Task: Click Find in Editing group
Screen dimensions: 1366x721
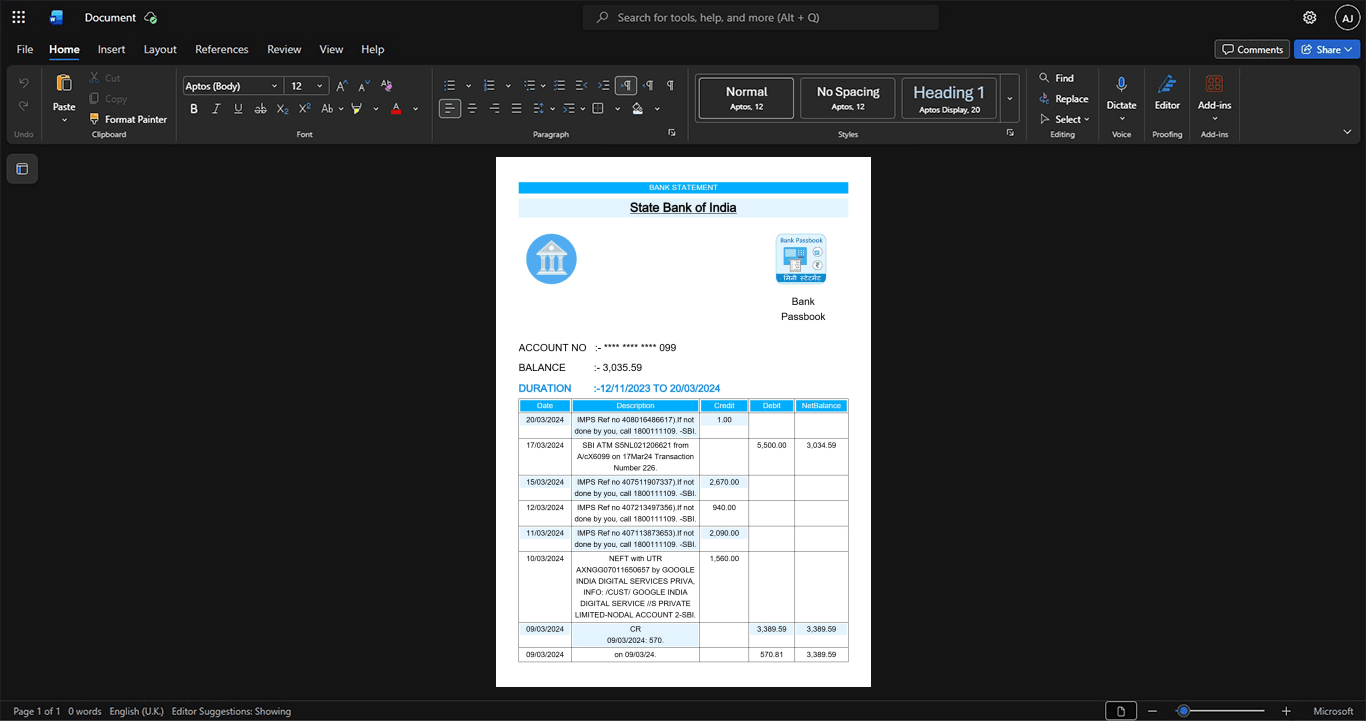Action: pos(1056,78)
